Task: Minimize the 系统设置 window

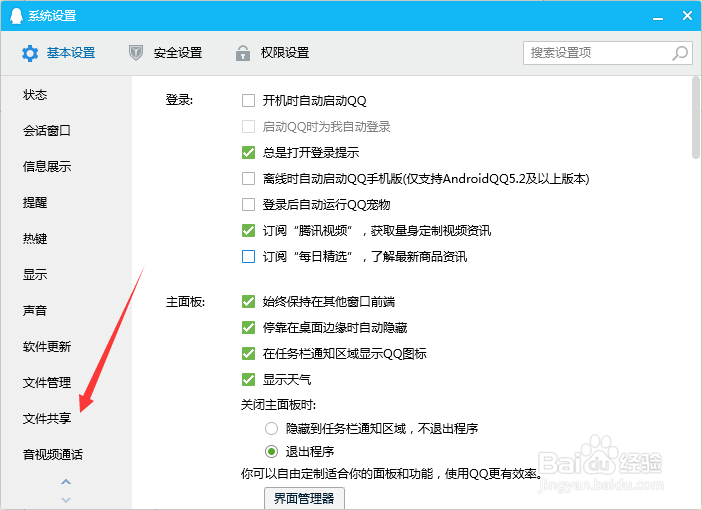Action: coord(657,17)
